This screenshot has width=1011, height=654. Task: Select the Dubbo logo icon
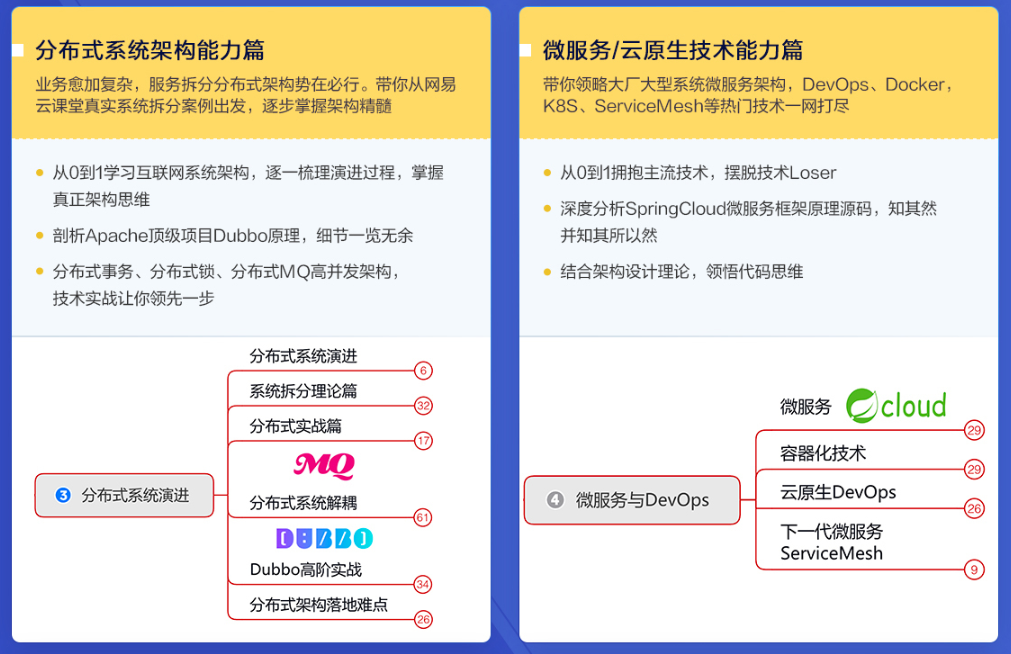(323, 539)
